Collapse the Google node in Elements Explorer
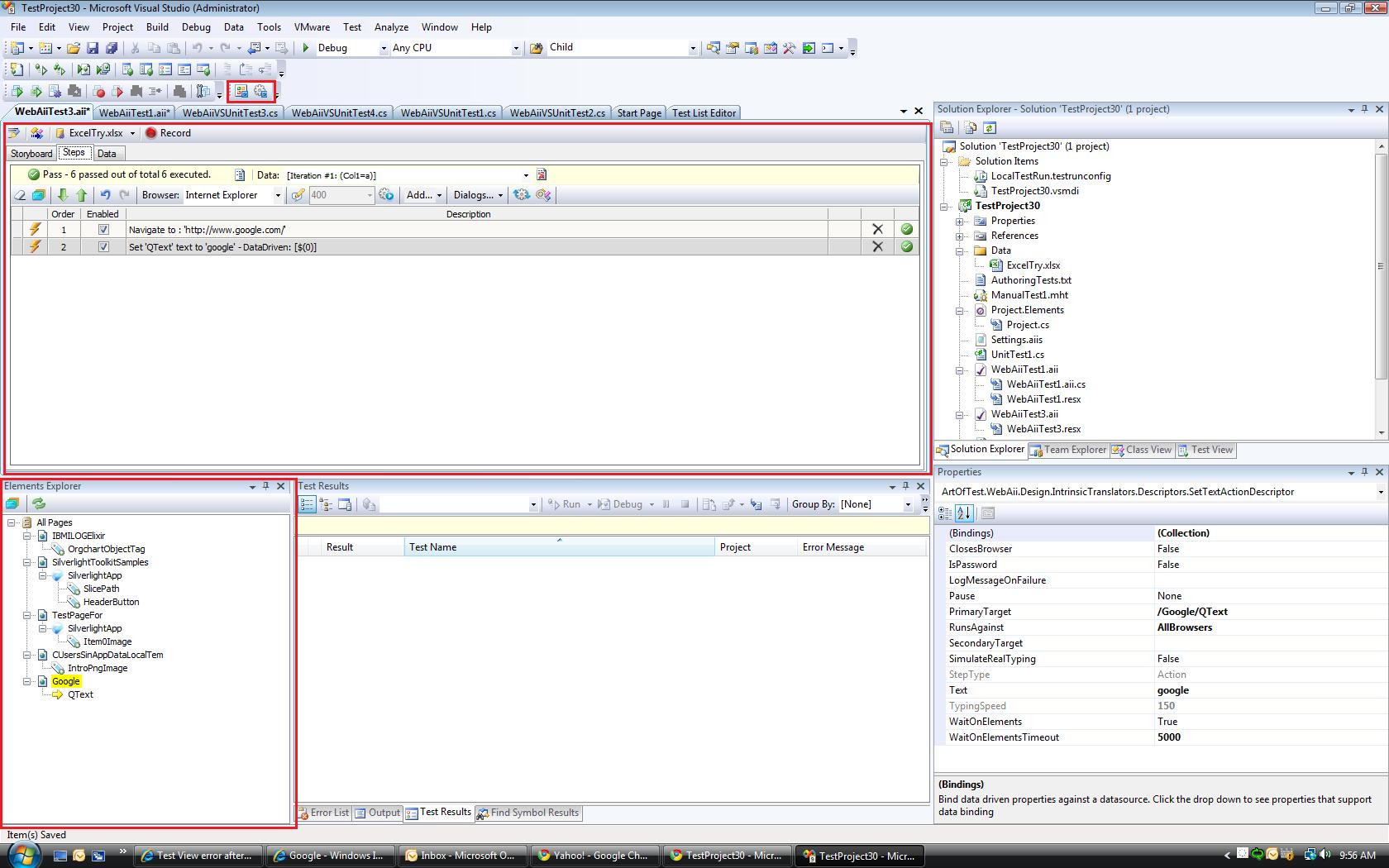The image size is (1389, 868). click(27, 681)
